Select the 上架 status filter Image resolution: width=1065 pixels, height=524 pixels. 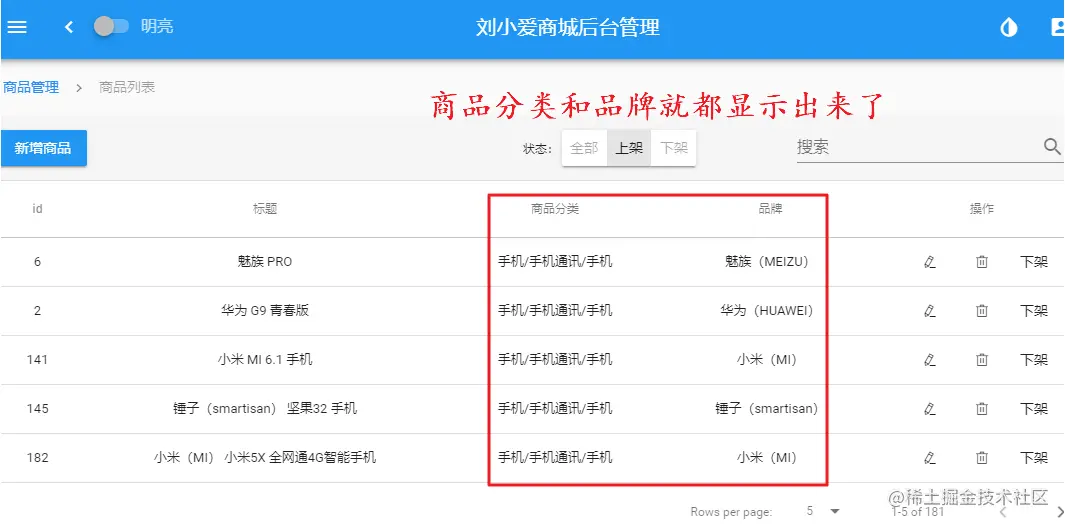pos(629,148)
